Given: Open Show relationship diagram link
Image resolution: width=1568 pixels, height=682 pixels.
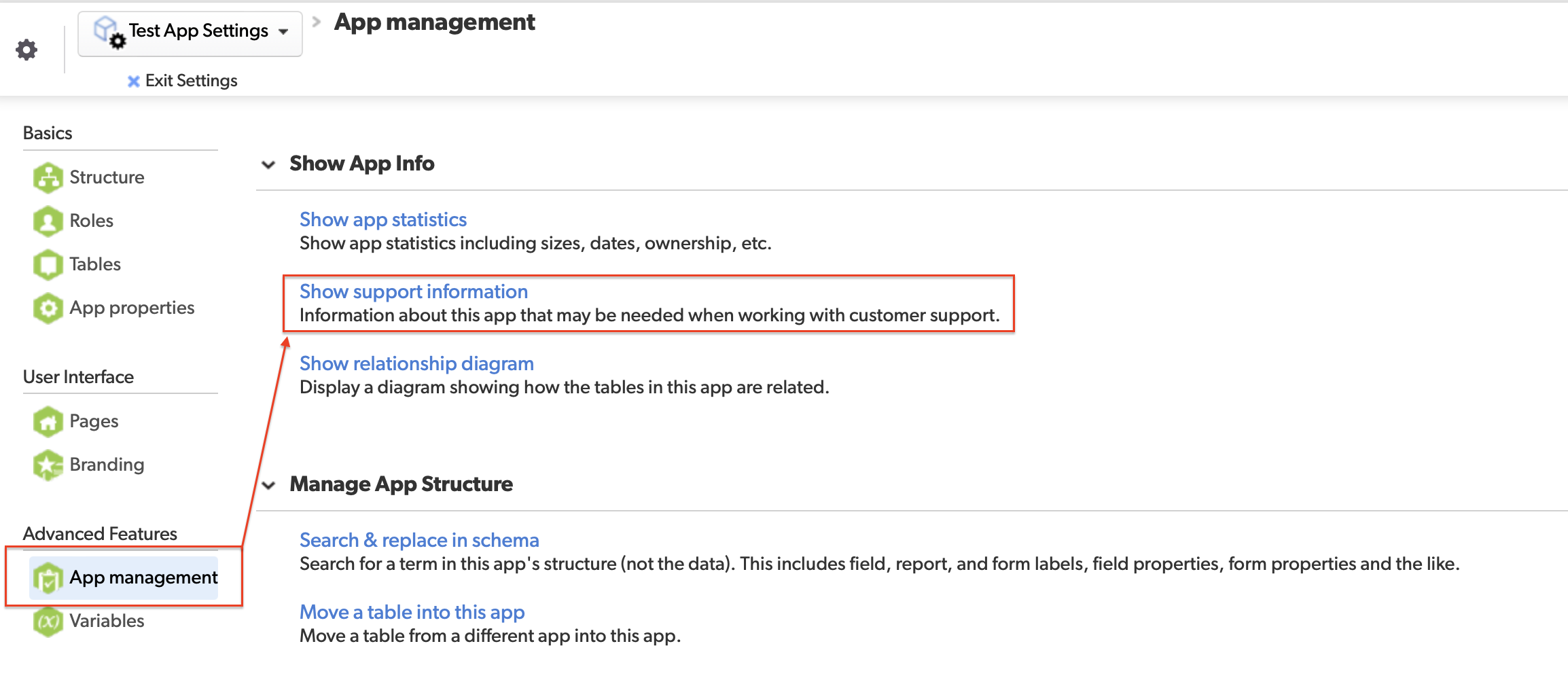Looking at the screenshot, I should pos(416,363).
